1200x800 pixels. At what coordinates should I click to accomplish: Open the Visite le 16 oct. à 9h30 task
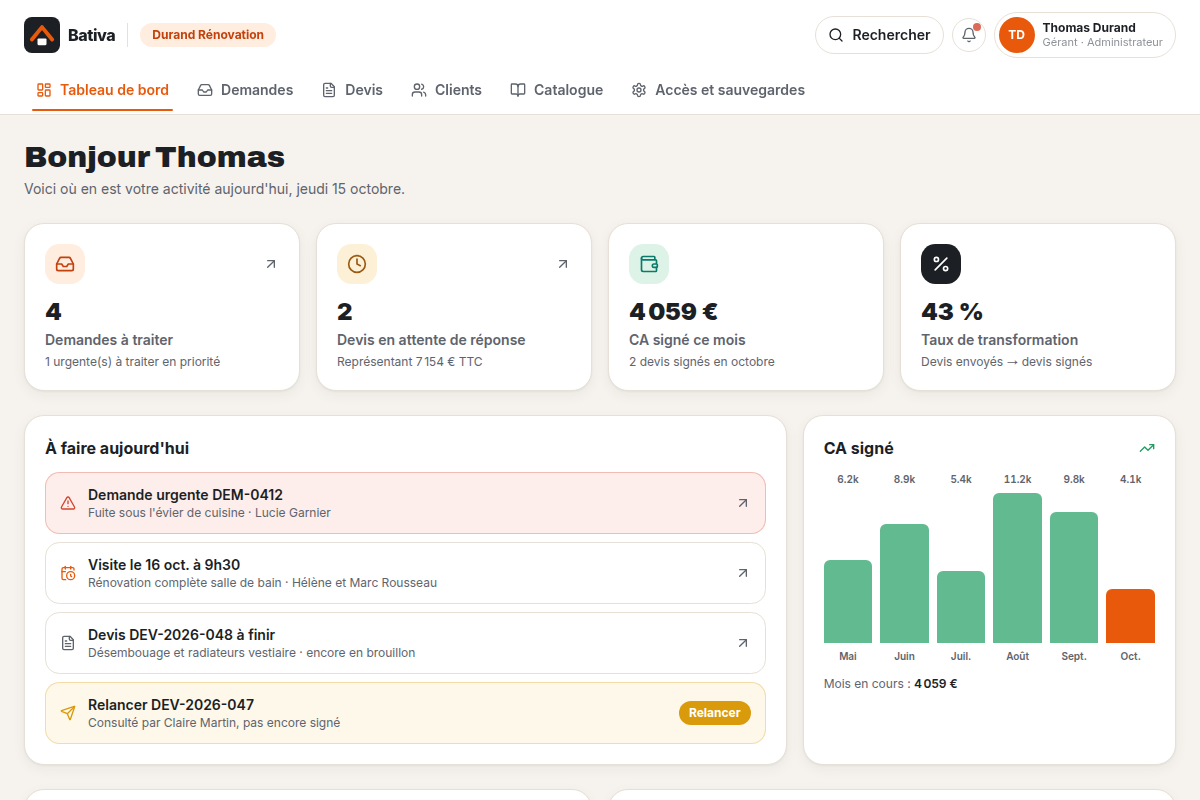405,573
